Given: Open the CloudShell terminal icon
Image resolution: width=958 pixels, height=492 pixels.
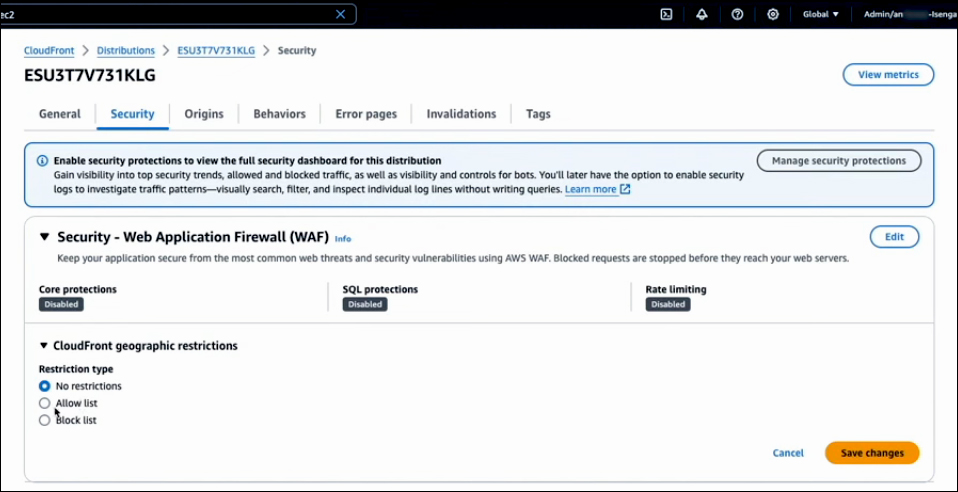Looking at the screenshot, I should 666,14.
